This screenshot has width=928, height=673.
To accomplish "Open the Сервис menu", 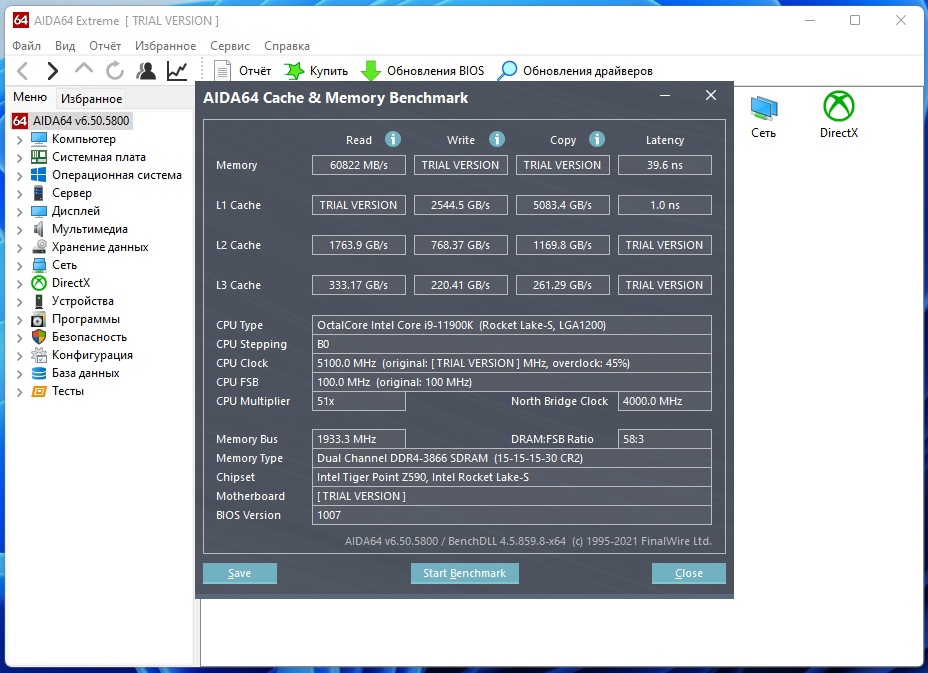I will tap(230, 46).
